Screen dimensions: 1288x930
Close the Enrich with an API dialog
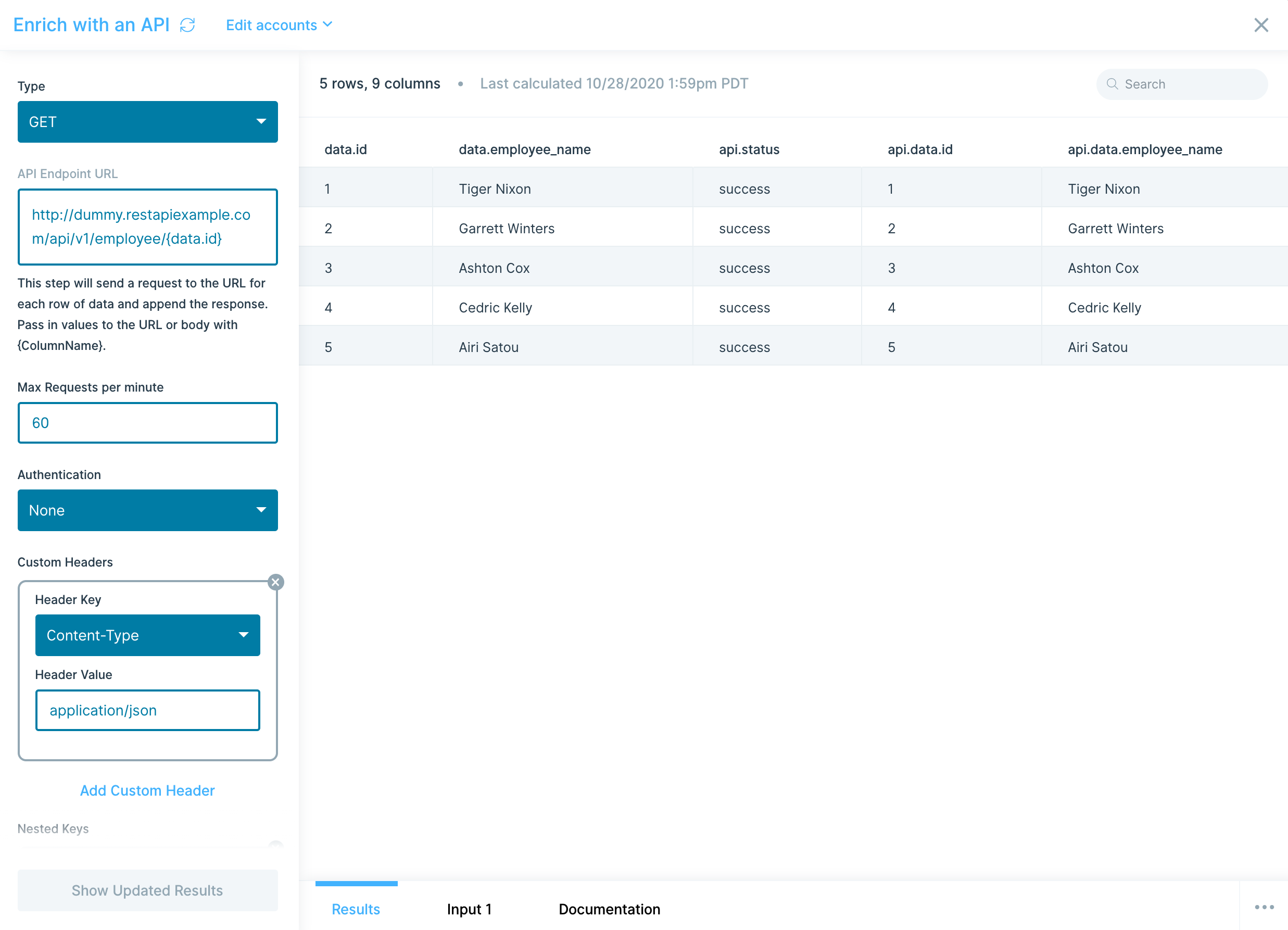point(1261,25)
